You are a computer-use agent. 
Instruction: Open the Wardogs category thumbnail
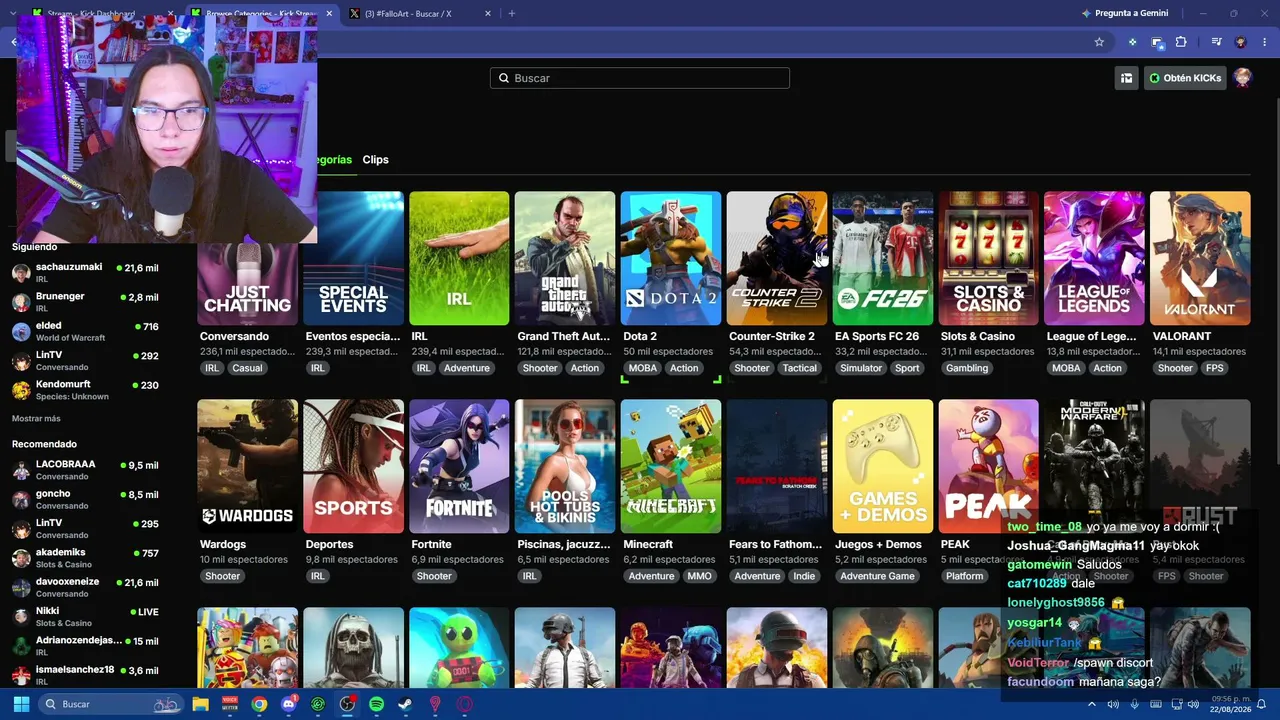point(248,466)
